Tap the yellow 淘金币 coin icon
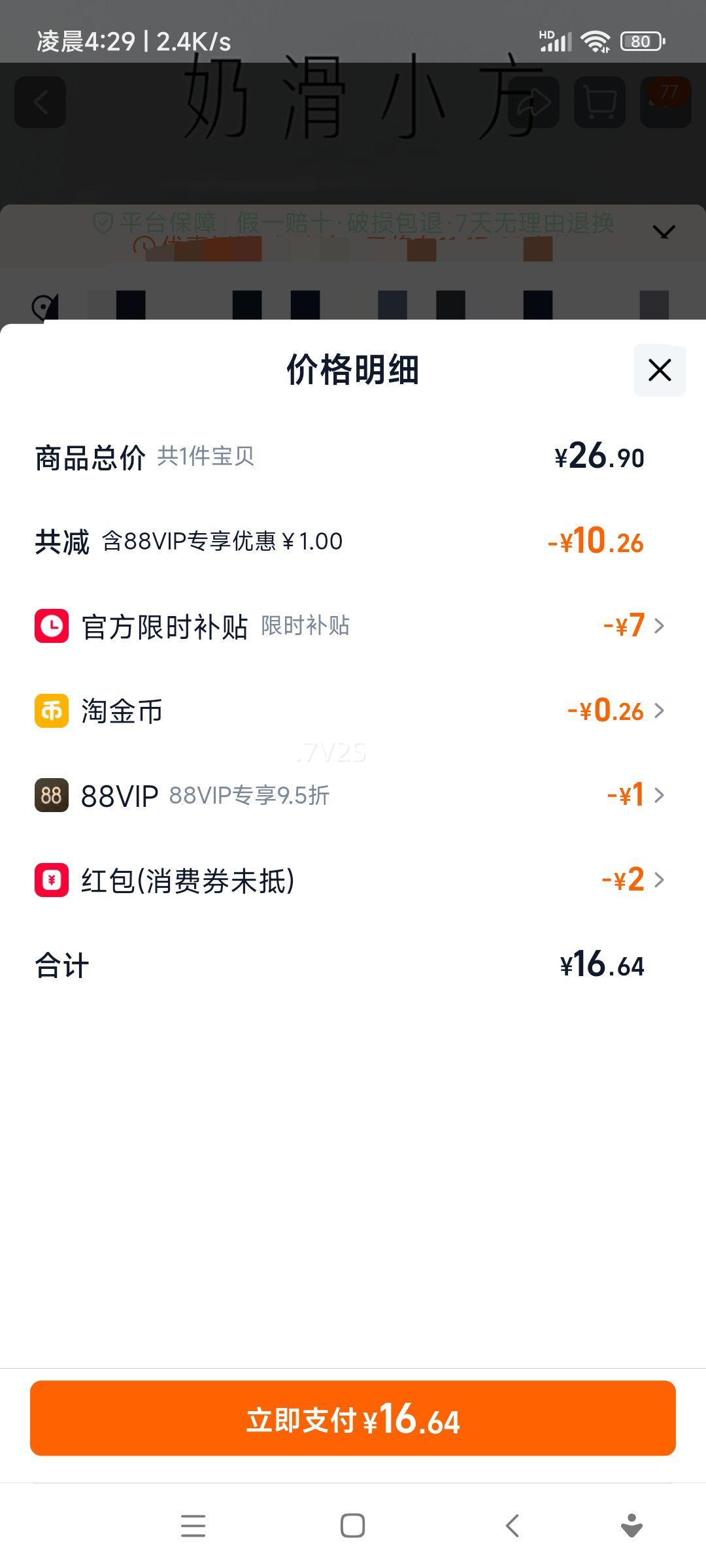 tap(52, 711)
